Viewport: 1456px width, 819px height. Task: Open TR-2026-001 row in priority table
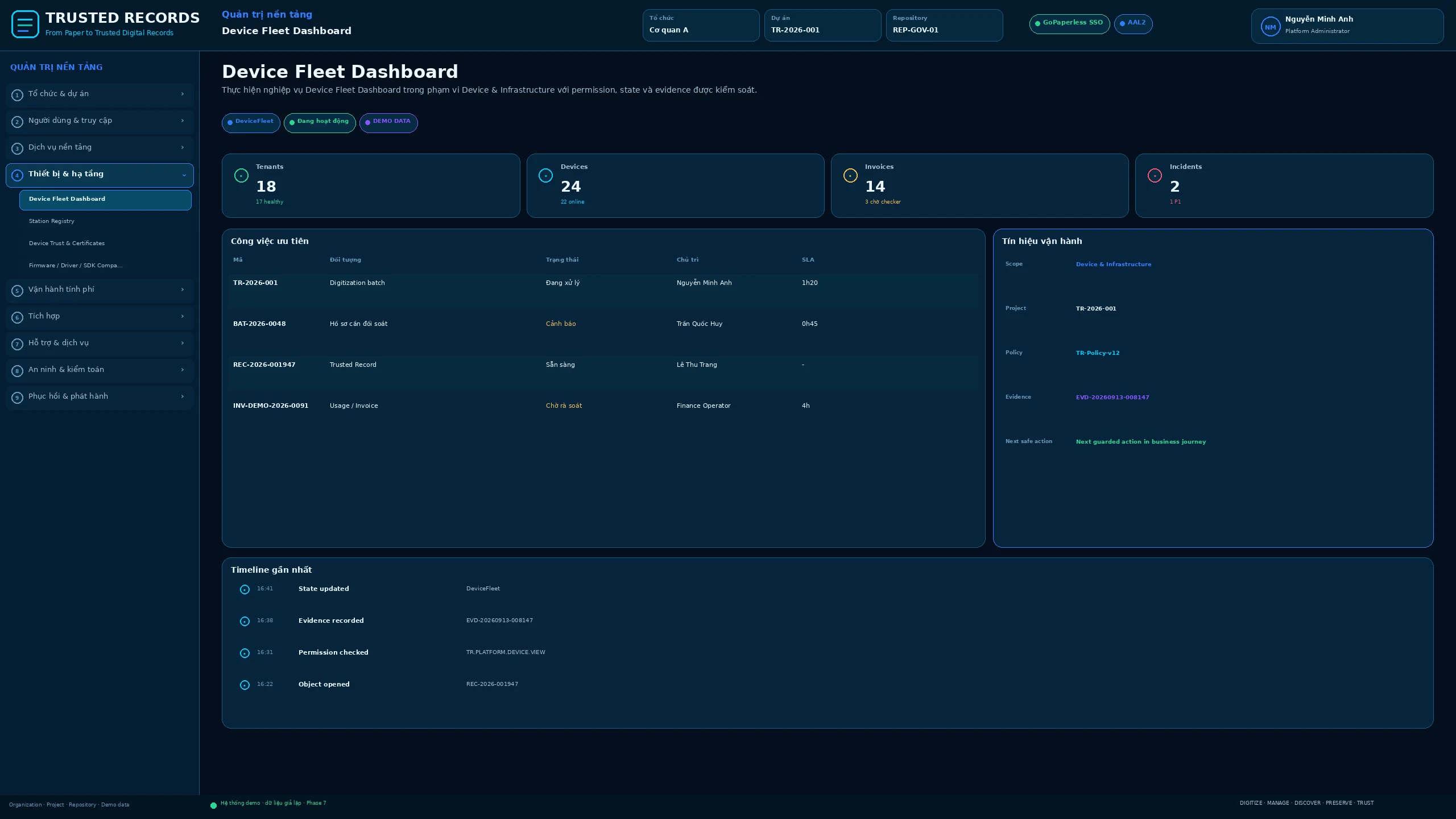click(603, 291)
